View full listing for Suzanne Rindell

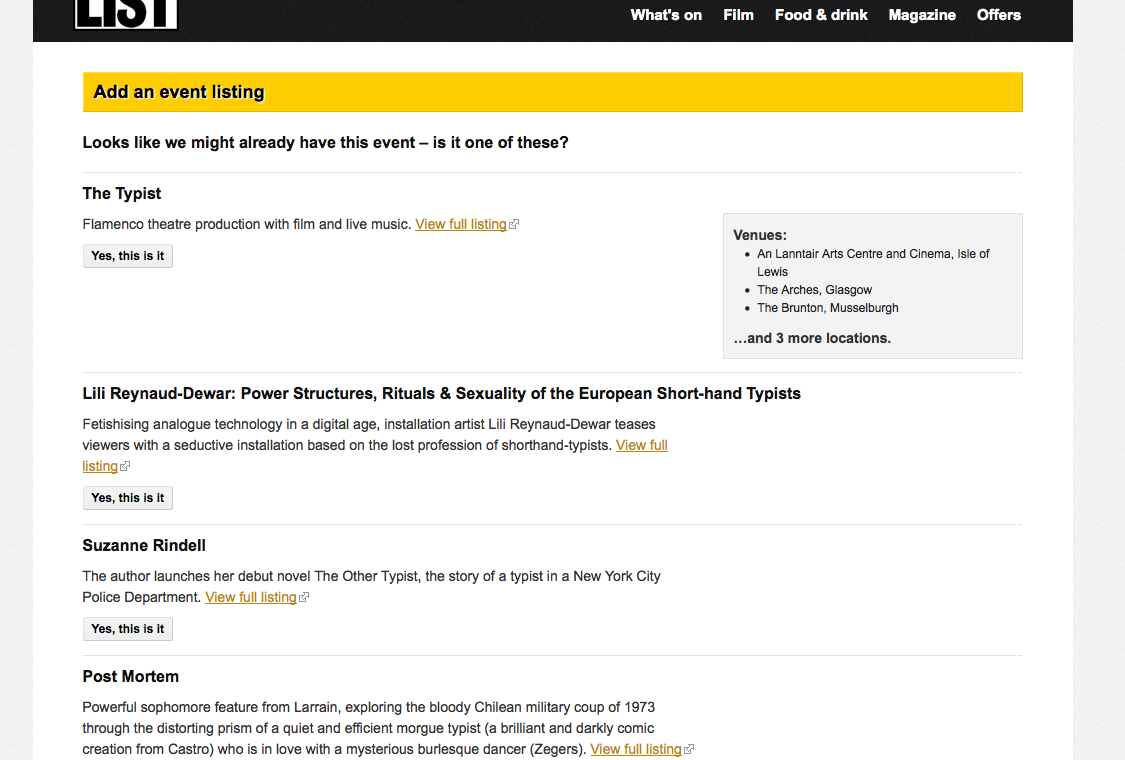250,598
